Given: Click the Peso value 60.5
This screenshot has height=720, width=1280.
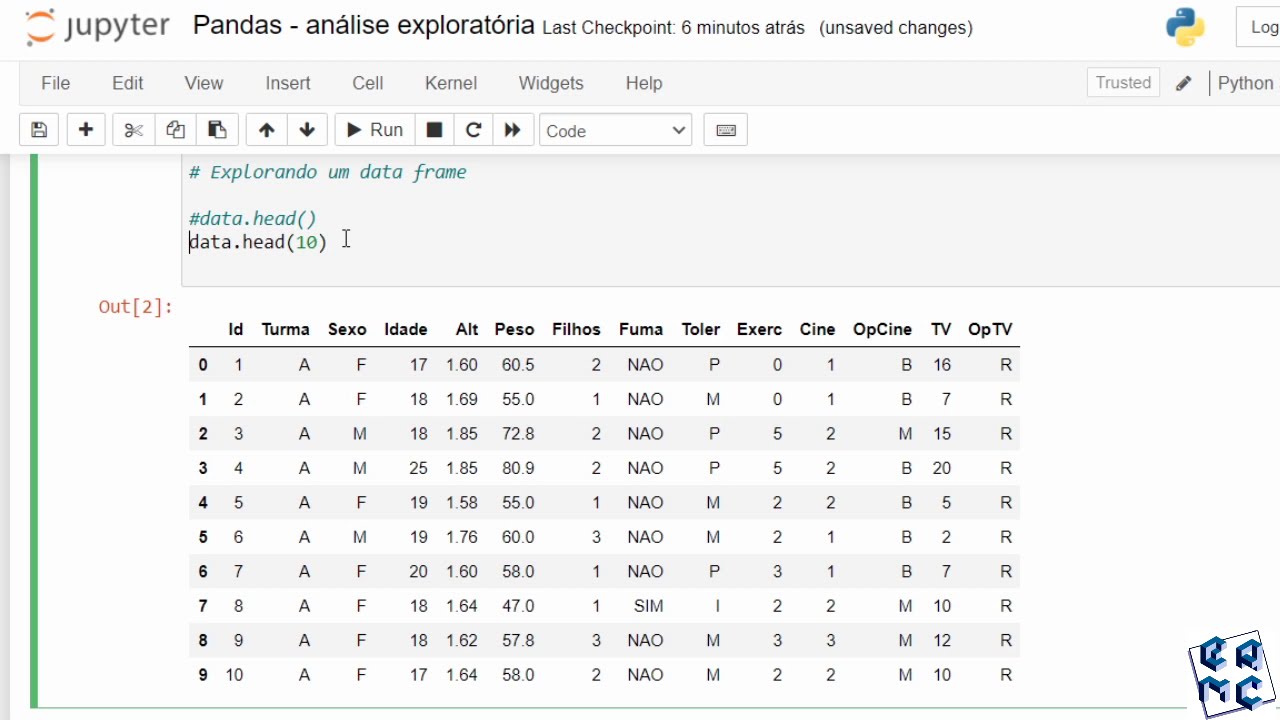Looking at the screenshot, I should coord(518,365).
